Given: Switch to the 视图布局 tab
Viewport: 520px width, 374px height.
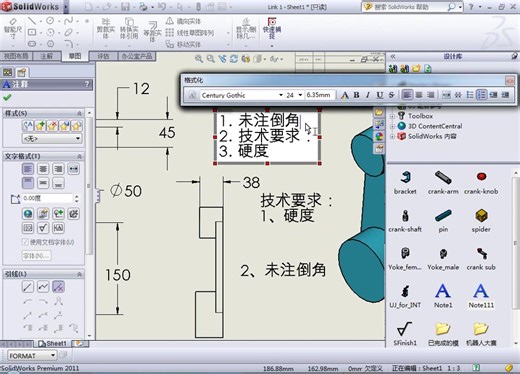Looking at the screenshot, I should (x=16, y=56).
